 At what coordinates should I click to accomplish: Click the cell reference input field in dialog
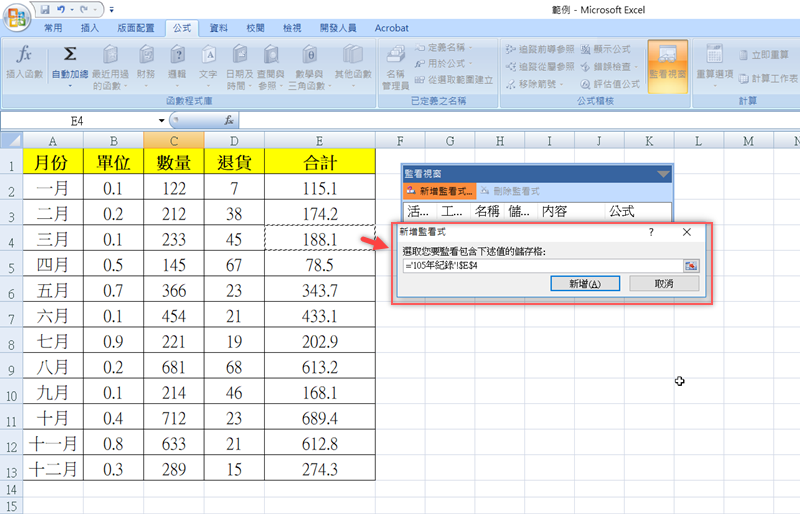(x=540, y=266)
